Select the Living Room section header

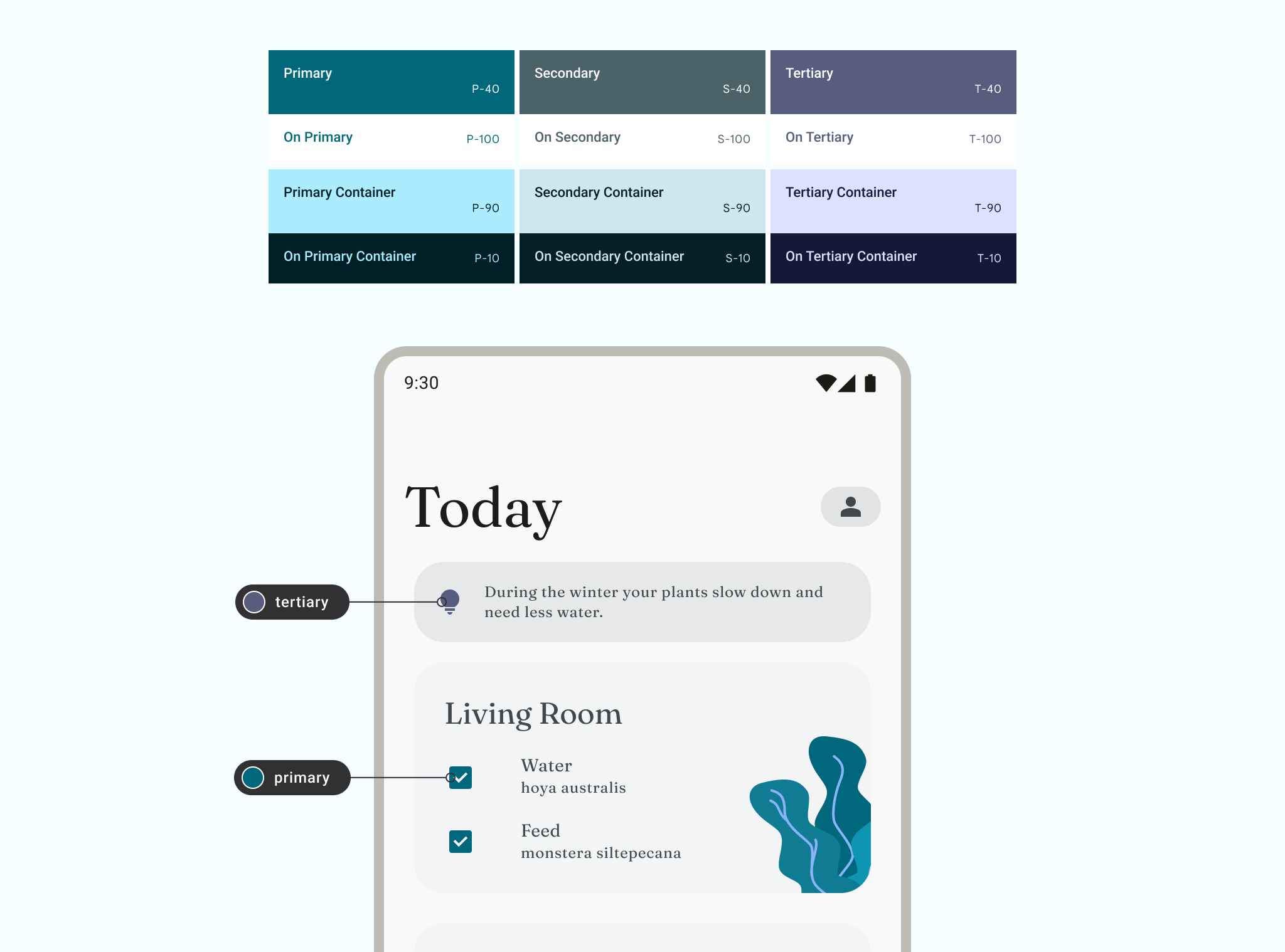pyautogui.click(x=533, y=714)
